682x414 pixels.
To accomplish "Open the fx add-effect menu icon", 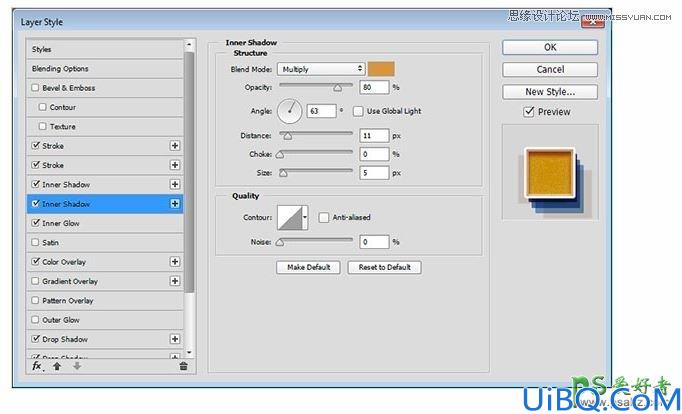I will click(x=37, y=366).
